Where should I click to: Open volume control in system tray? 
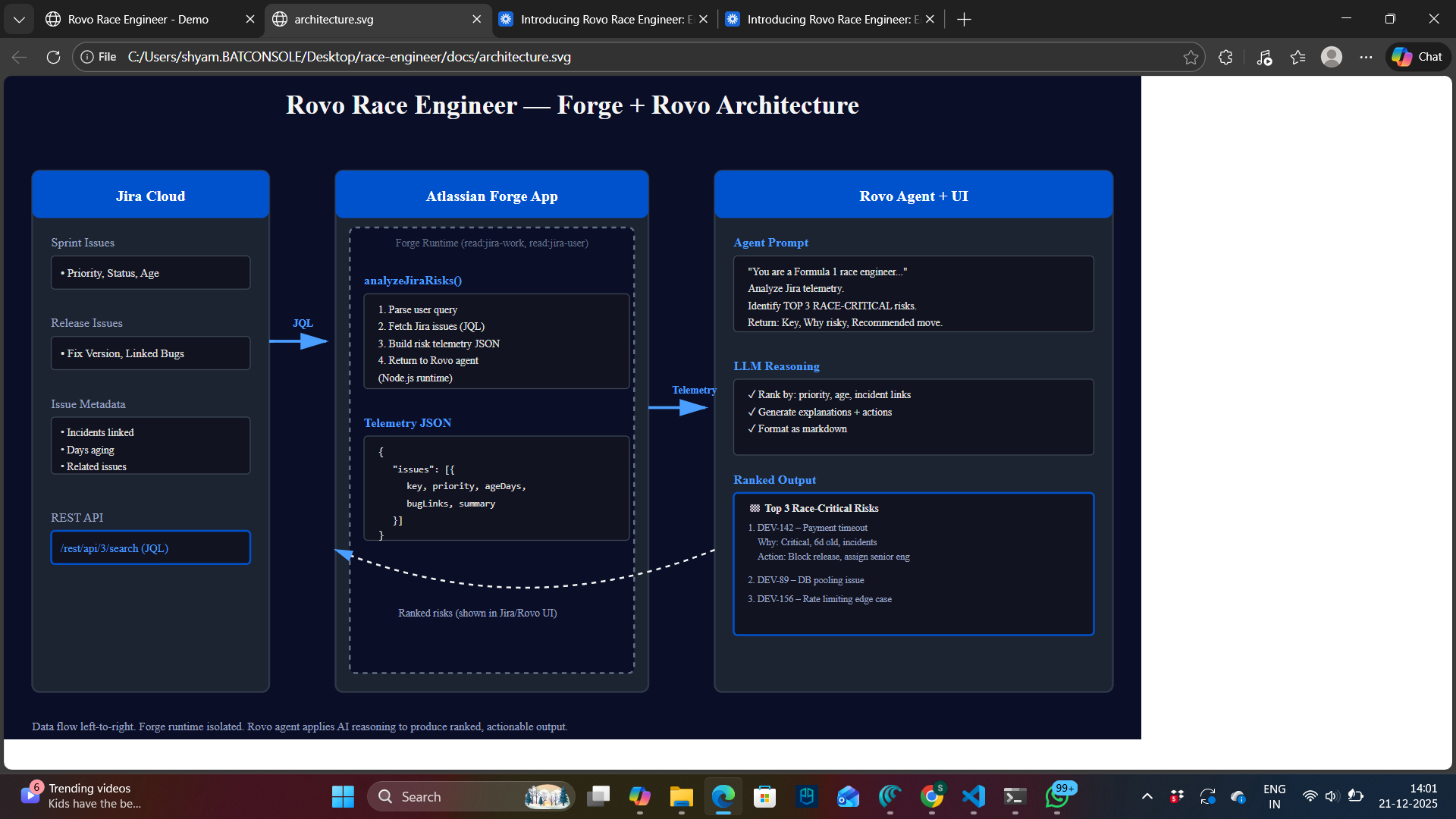1332,796
